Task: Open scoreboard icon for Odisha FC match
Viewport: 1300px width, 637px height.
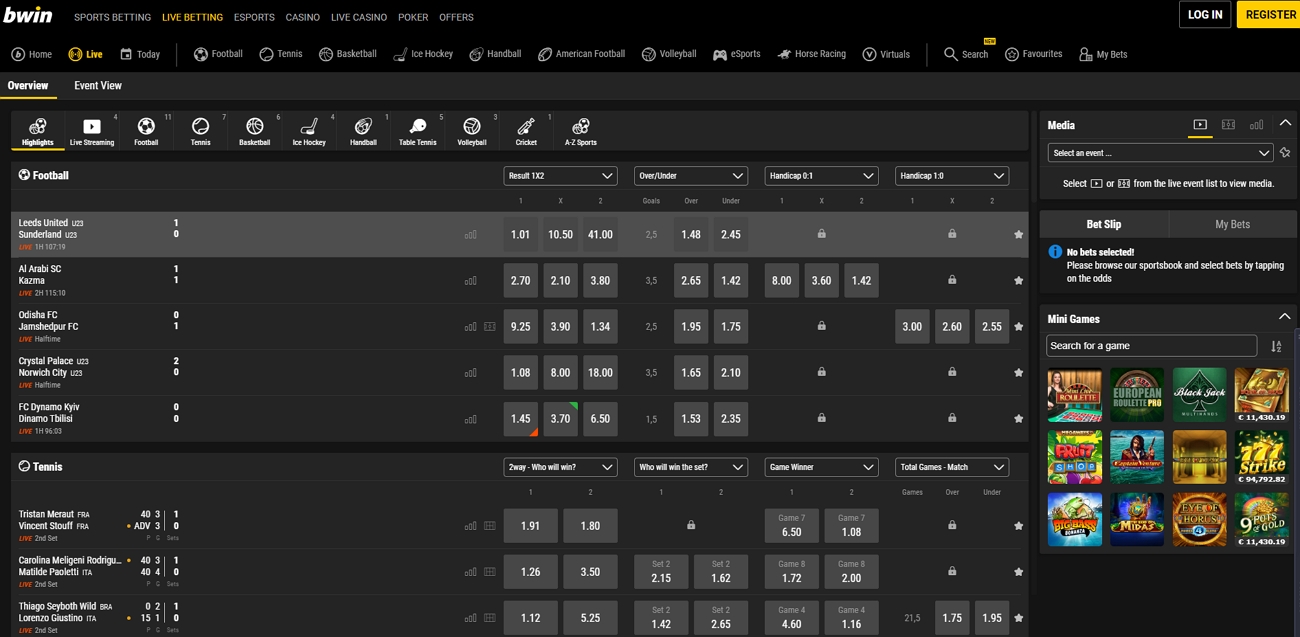Action: [x=490, y=327]
